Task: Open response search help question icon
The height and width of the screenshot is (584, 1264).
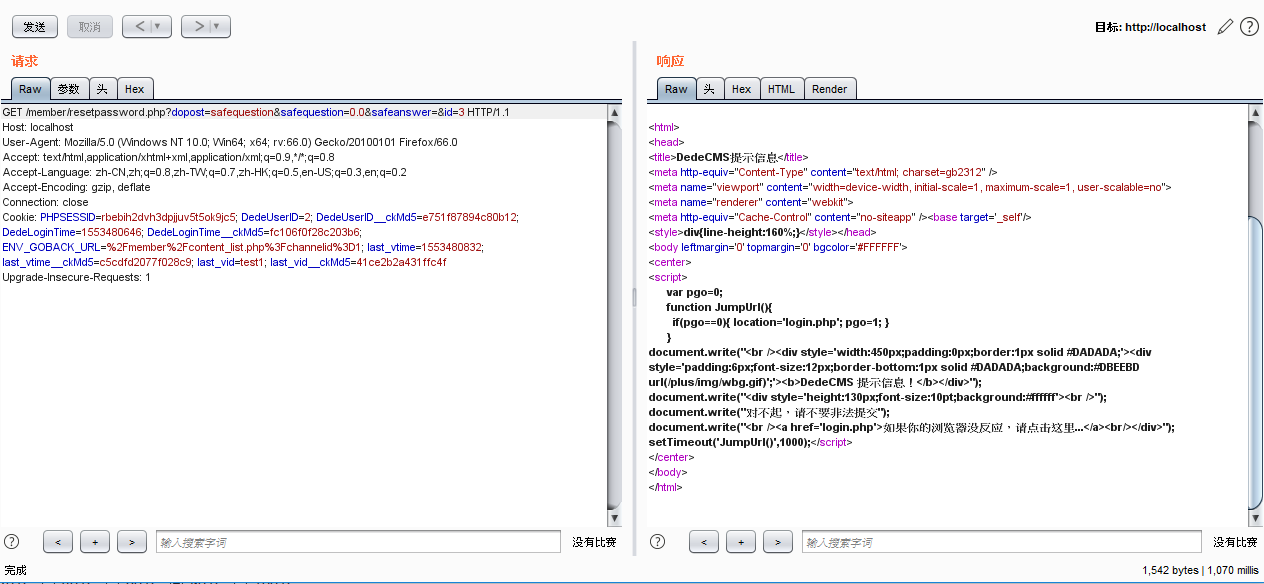Action: tap(658, 541)
